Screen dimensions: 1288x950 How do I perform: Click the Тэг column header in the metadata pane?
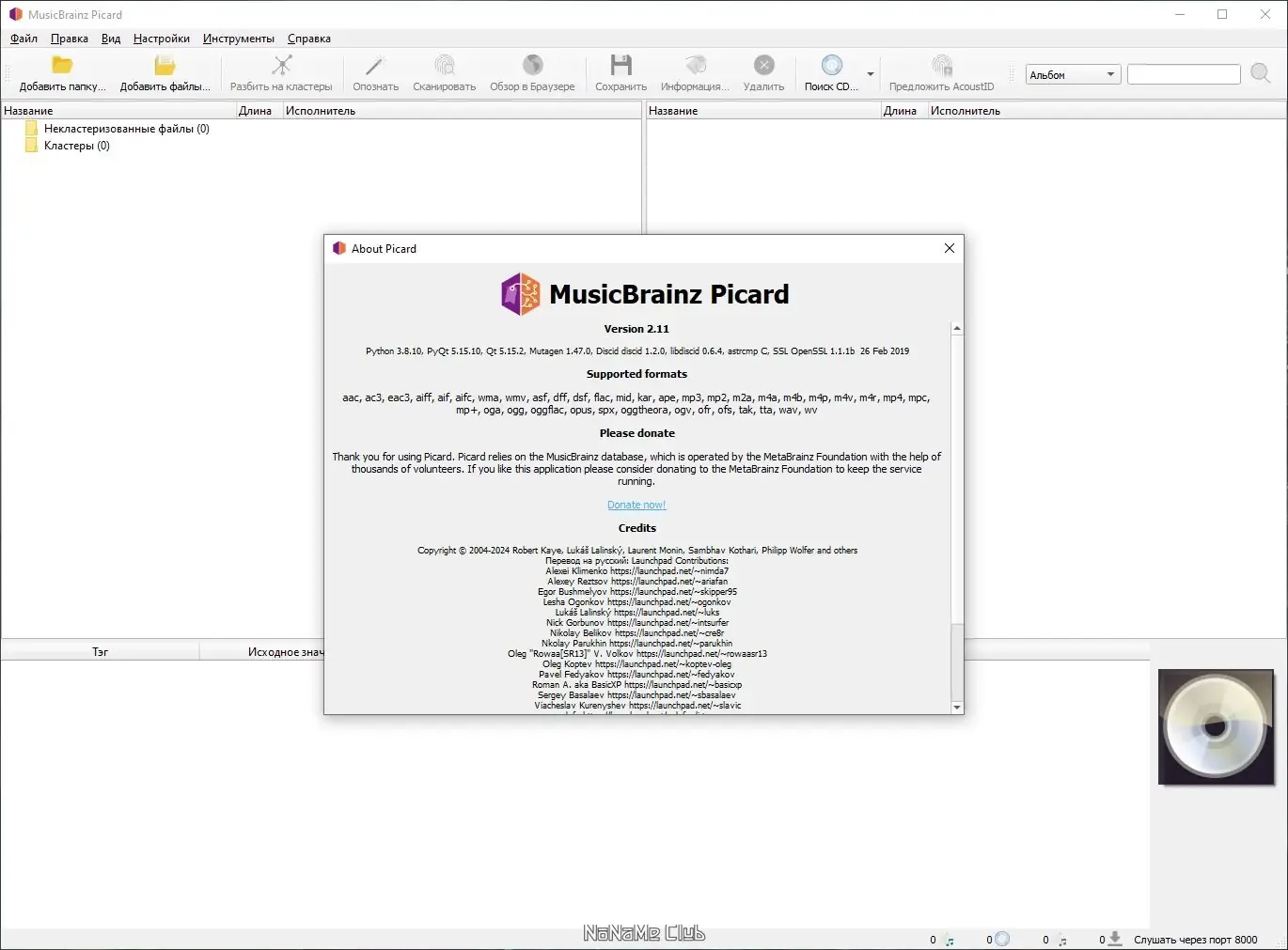click(101, 651)
